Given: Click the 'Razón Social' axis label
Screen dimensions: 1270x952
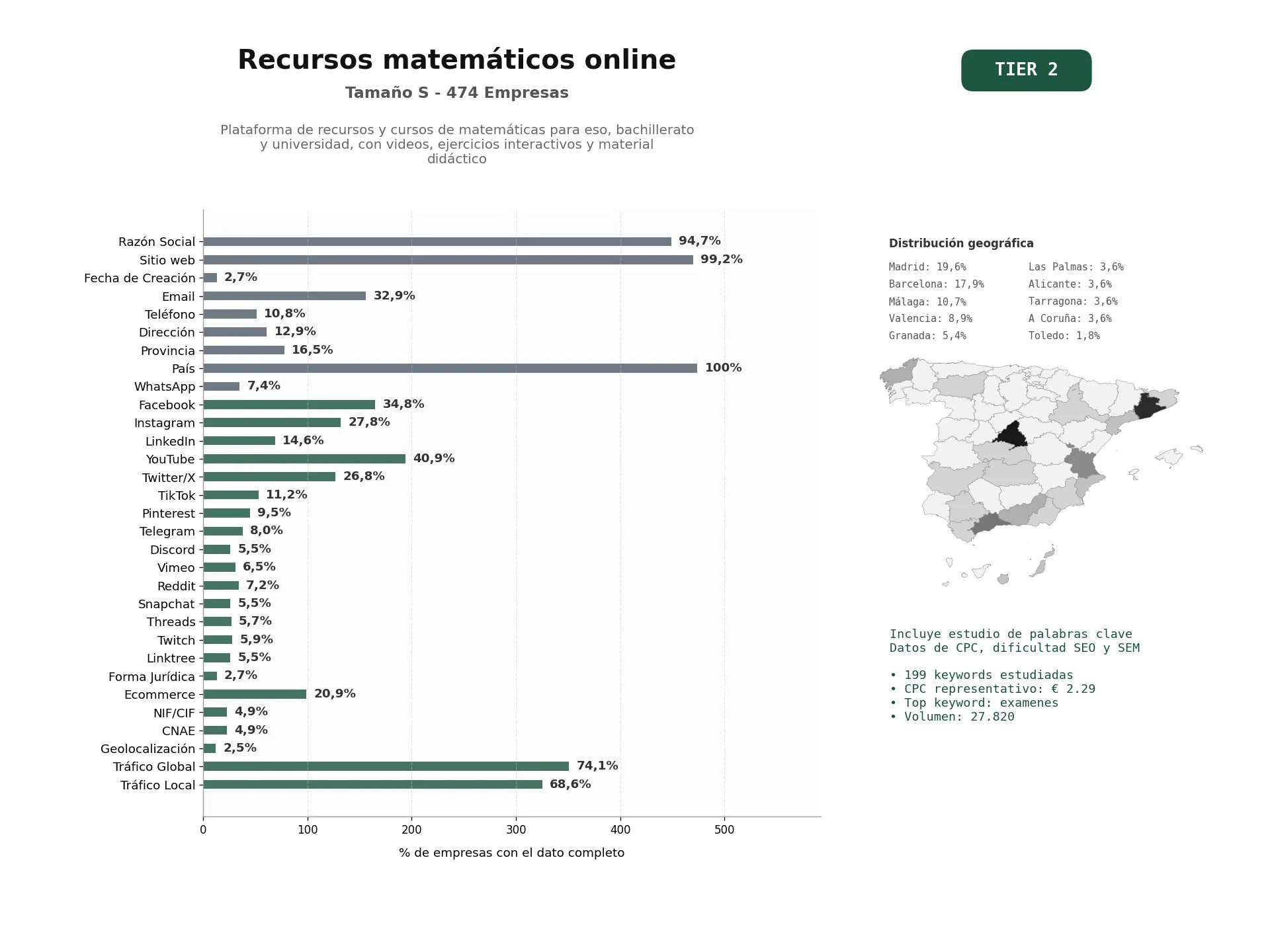Looking at the screenshot, I should tap(157, 242).
